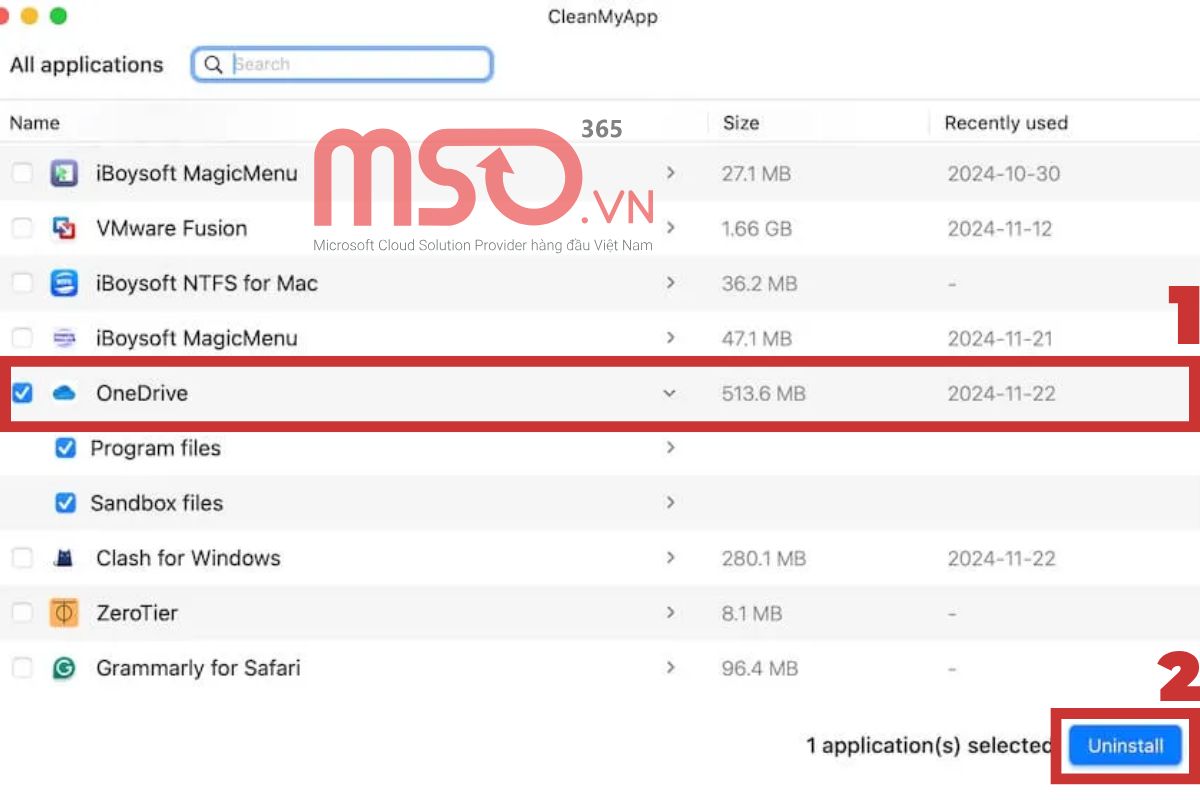
Task: Click the 96.4 MB size value
Action: pos(760,668)
